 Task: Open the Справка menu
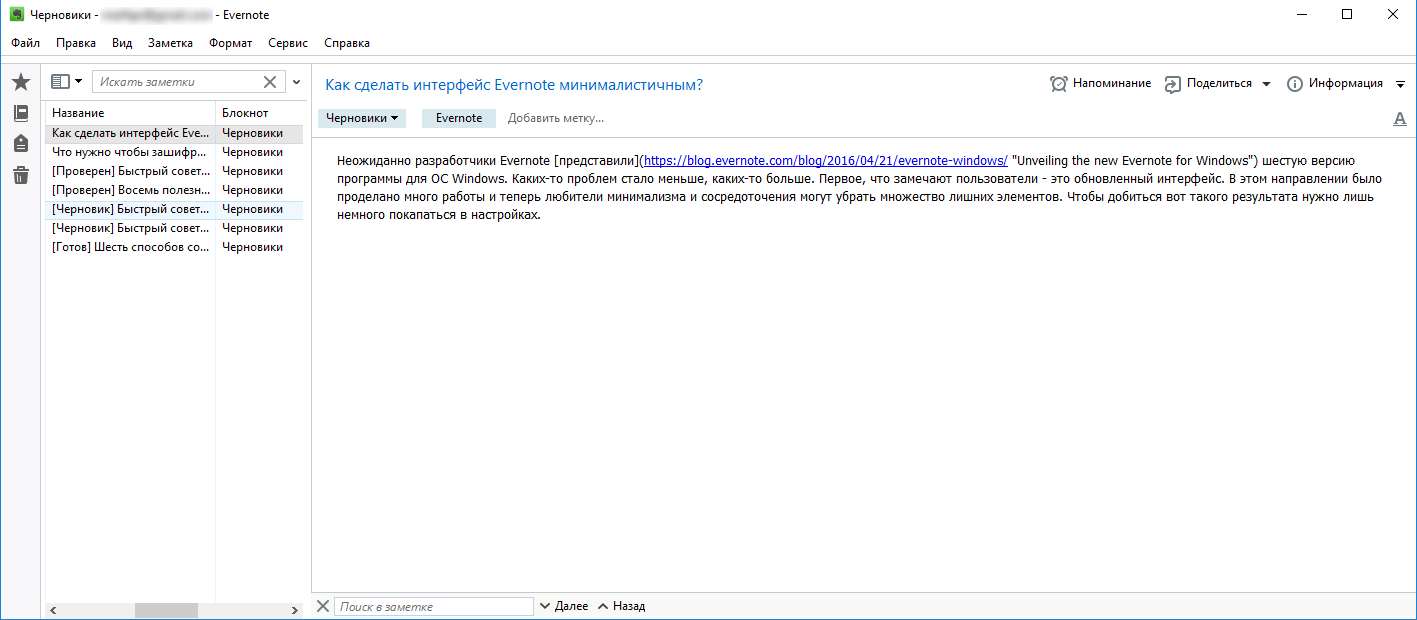point(347,43)
